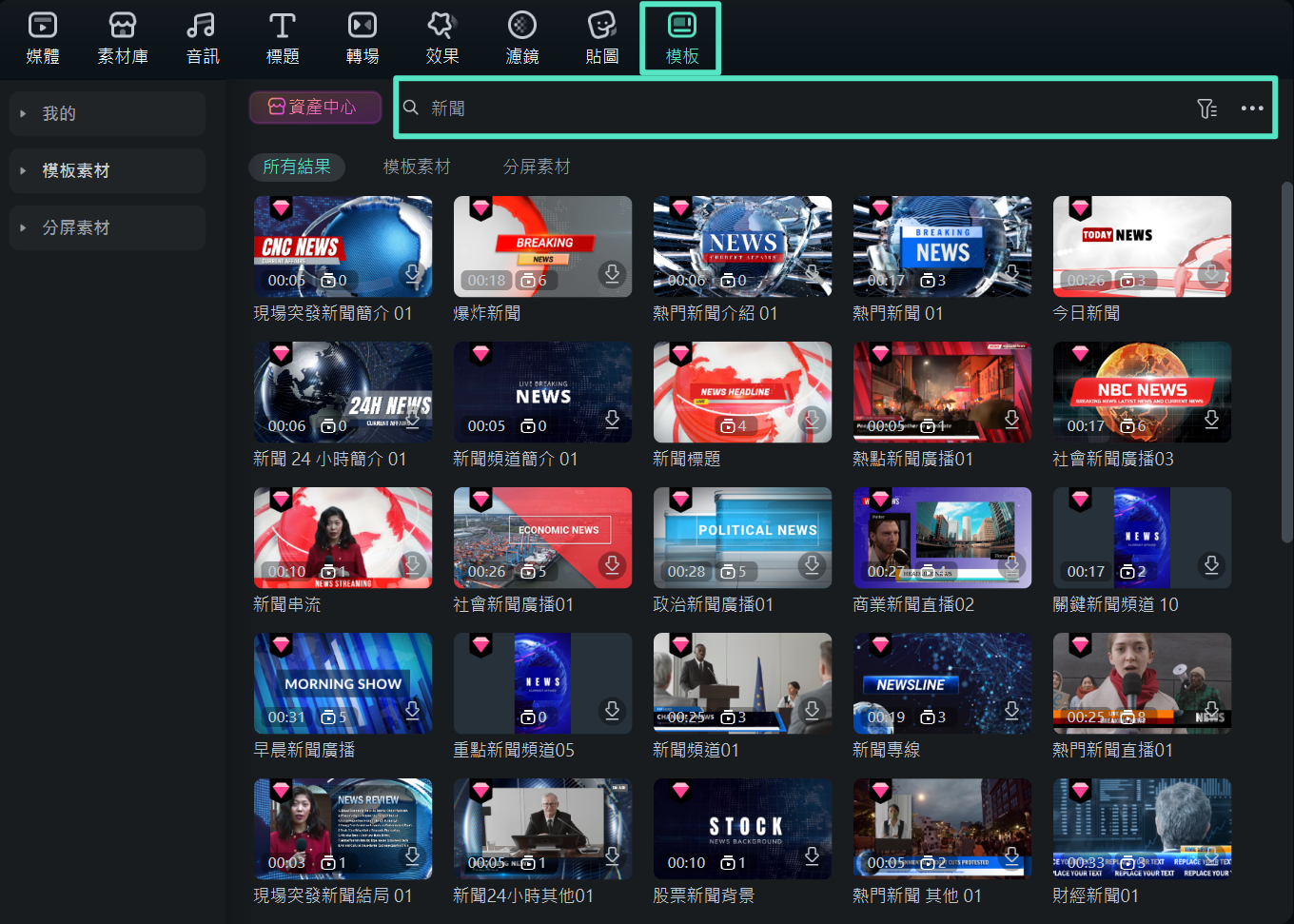Switch to the 音訊 audio section

pos(203,38)
